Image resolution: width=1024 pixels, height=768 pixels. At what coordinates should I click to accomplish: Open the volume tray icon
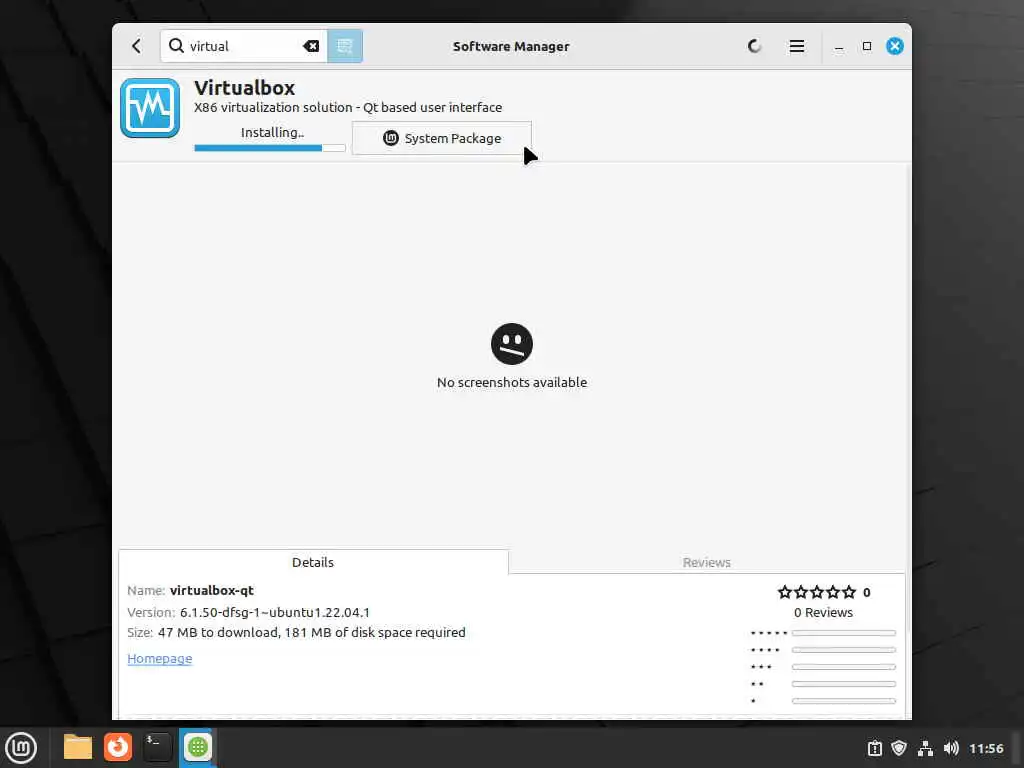coord(951,748)
